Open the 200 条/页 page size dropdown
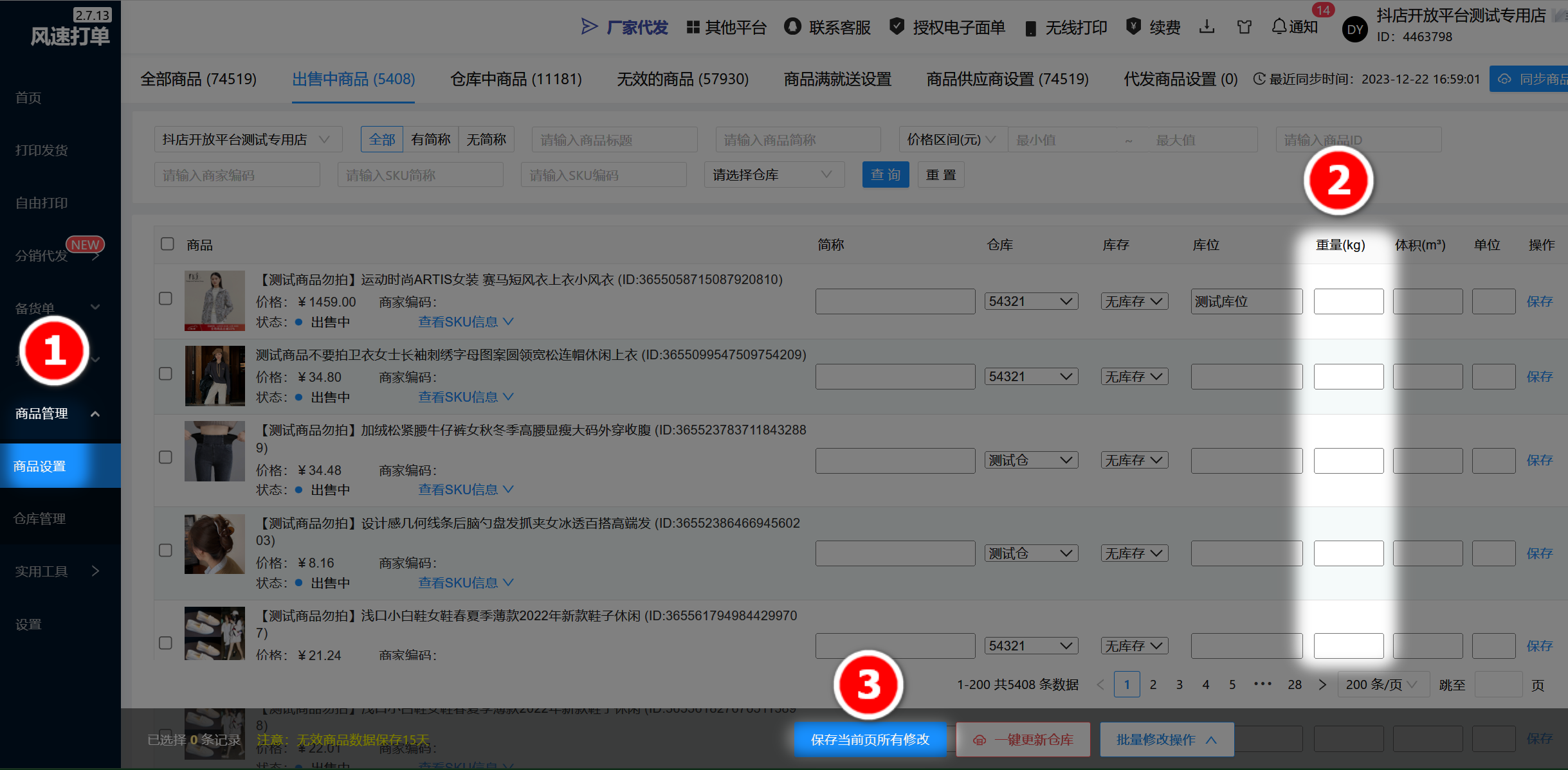The width and height of the screenshot is (1568, 770). [x=1383, y=685]
